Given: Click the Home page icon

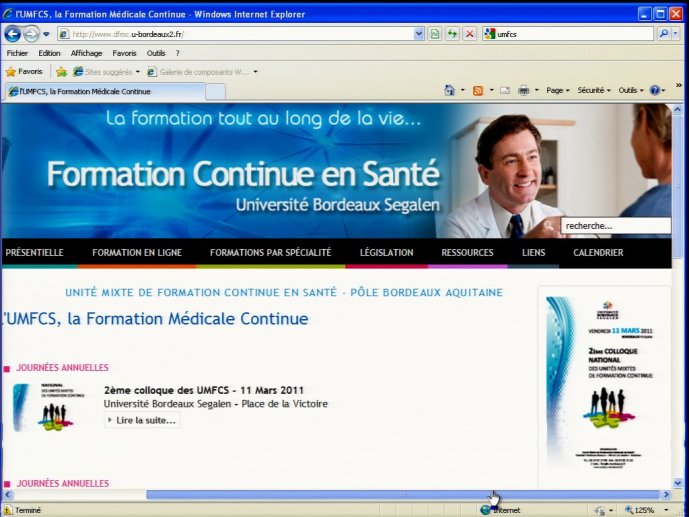Looking at the screenshot, I should (x=449, y=90).
